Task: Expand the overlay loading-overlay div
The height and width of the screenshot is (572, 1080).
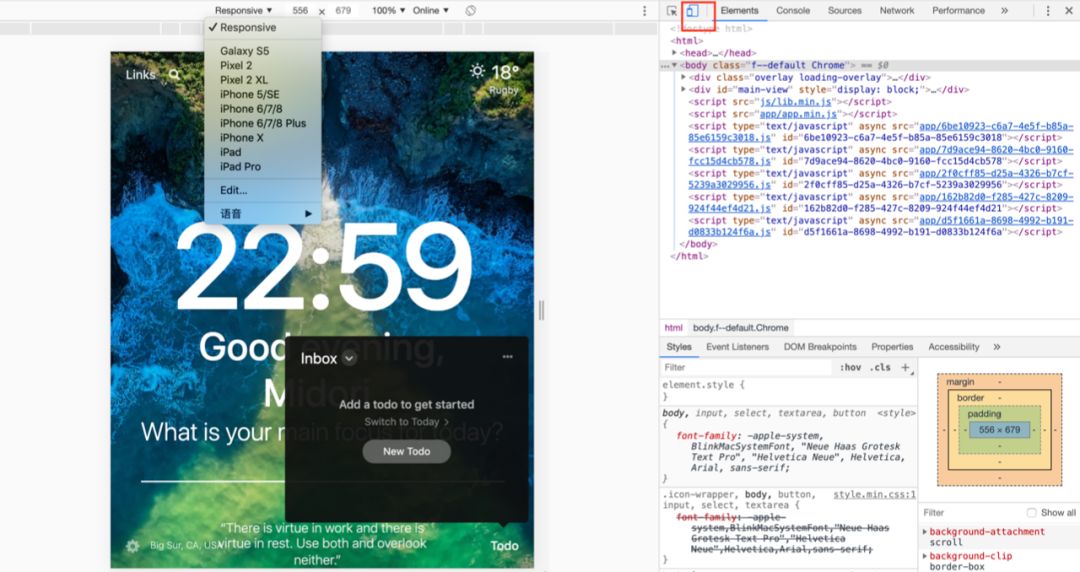Action: click(683, 77)
